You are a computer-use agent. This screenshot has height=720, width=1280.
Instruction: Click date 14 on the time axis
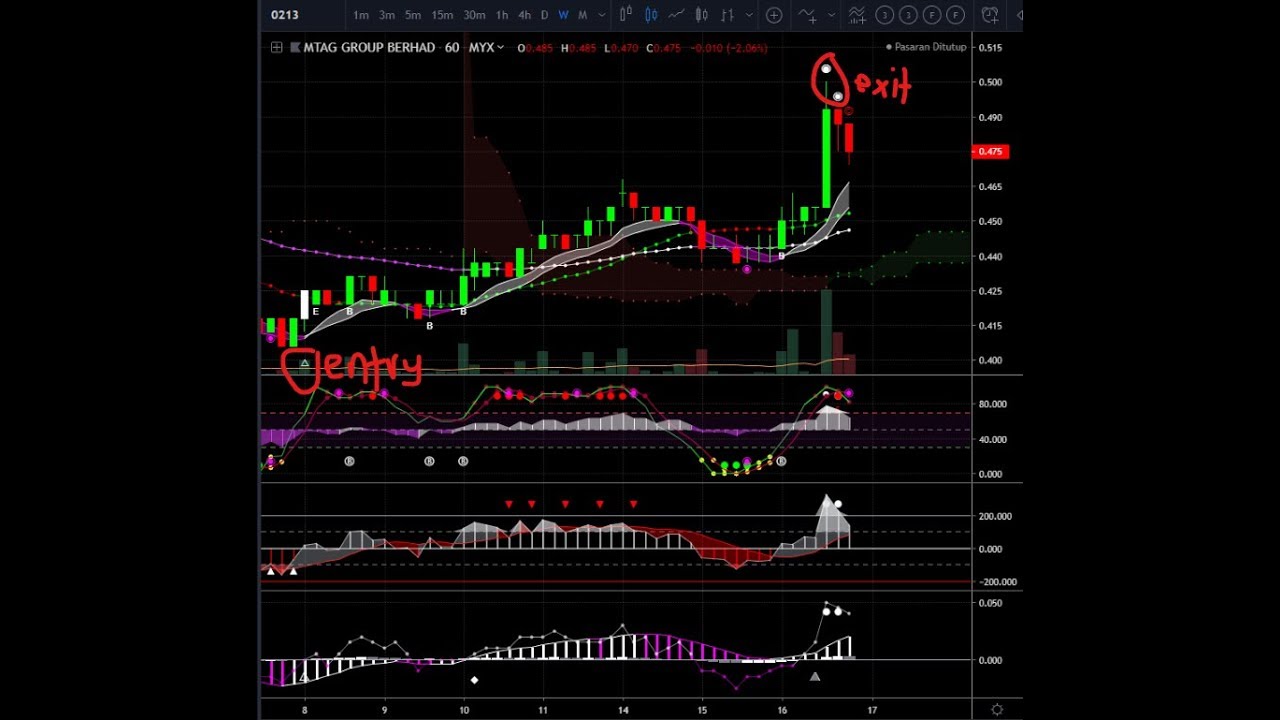tap(623, 710)
